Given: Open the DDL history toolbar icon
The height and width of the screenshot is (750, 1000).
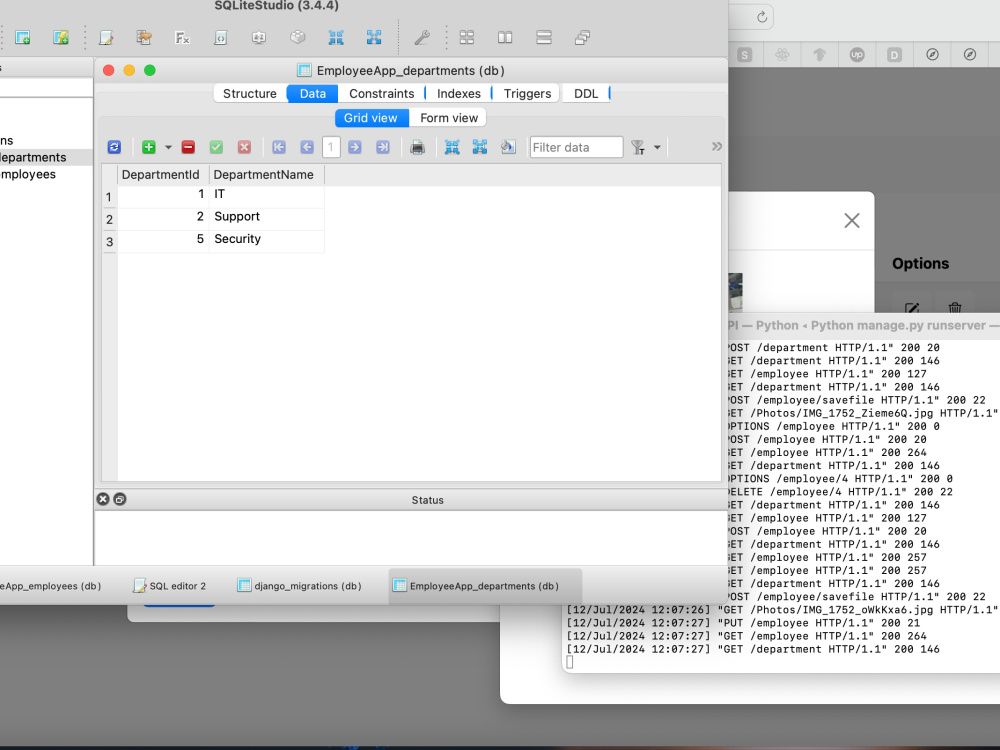Looking at the screenshot, I should [144, 38].
